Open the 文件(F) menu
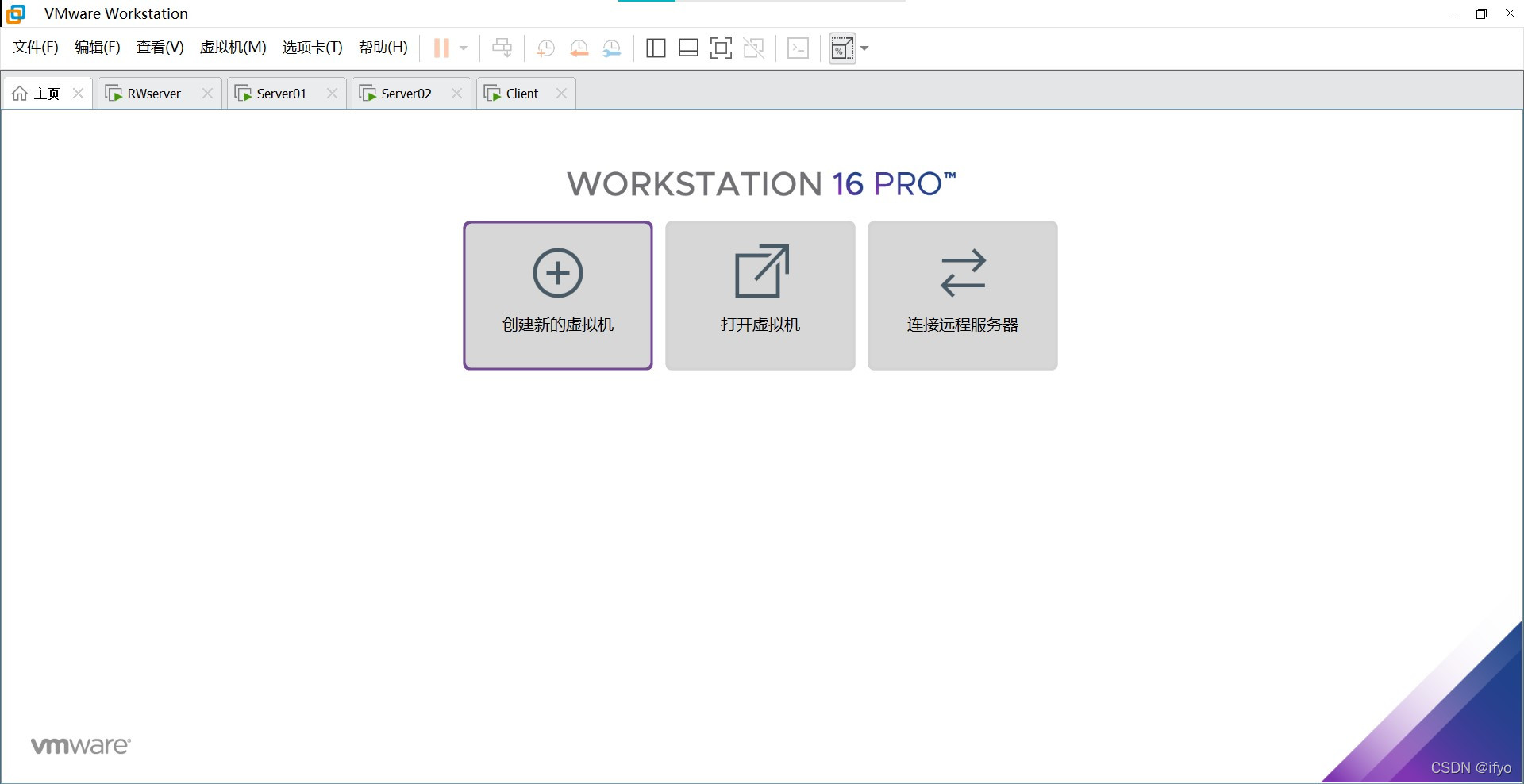The height and width of the screenshot is (784, 1524). coord(36,48)
